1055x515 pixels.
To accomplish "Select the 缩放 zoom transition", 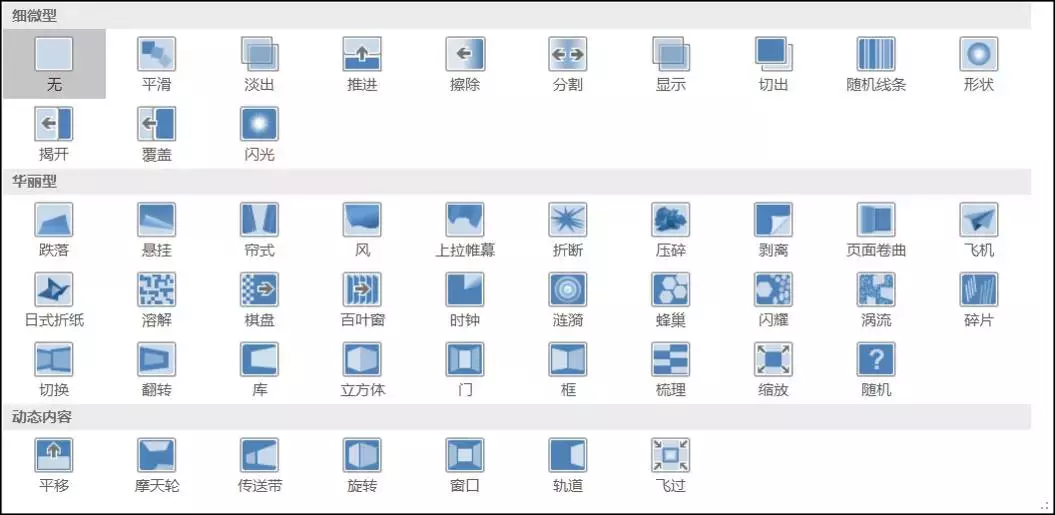I will (773, 370).
